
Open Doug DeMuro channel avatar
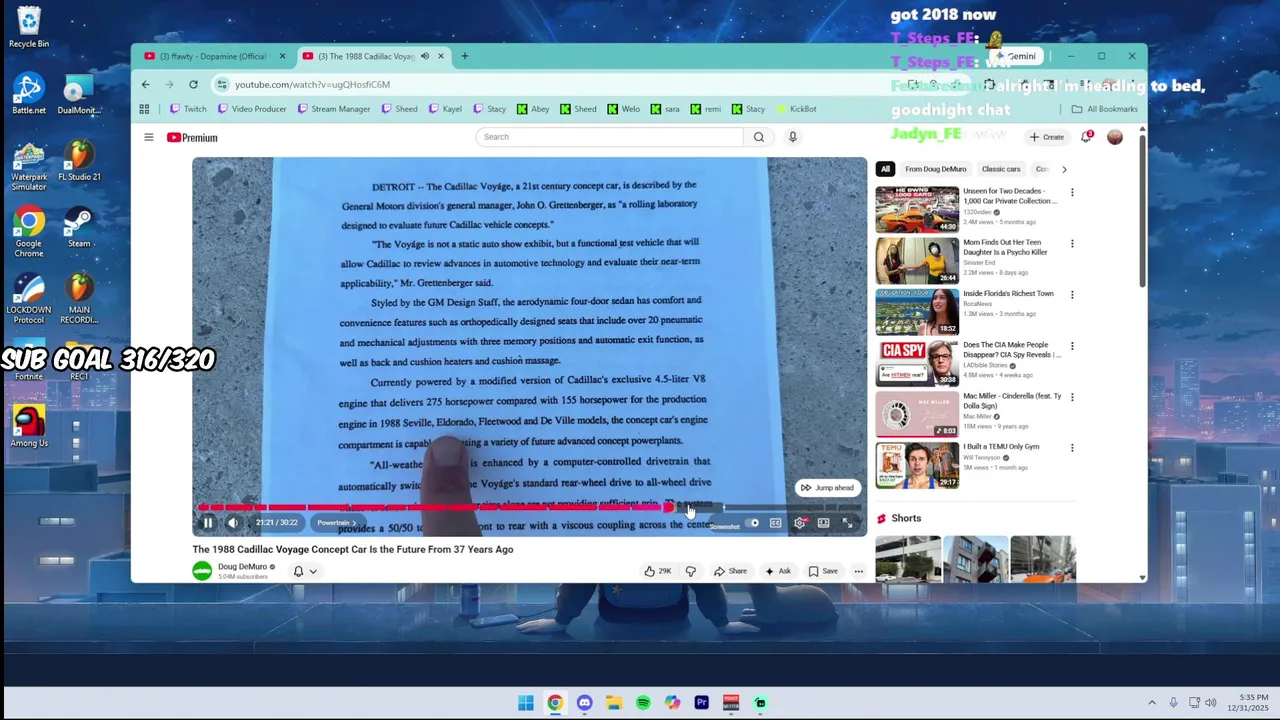click(202, 570)
